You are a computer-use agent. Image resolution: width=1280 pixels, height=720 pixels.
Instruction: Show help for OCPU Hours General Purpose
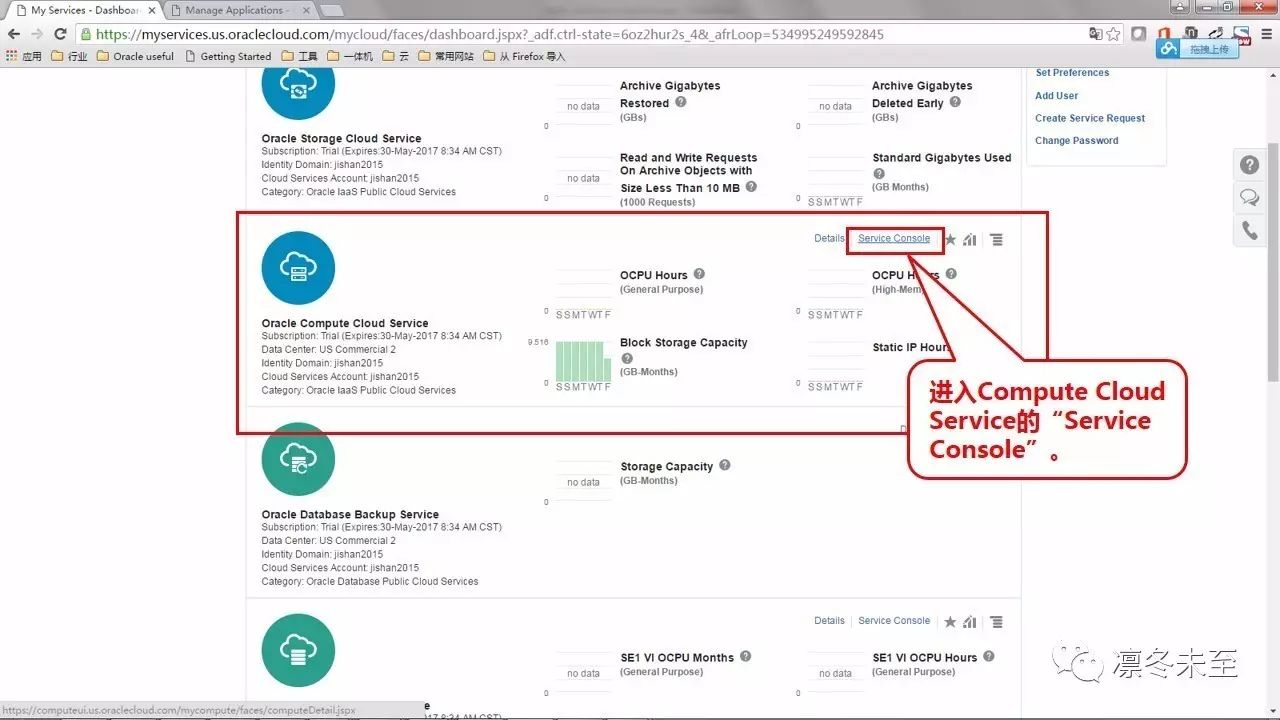(699, 274)
